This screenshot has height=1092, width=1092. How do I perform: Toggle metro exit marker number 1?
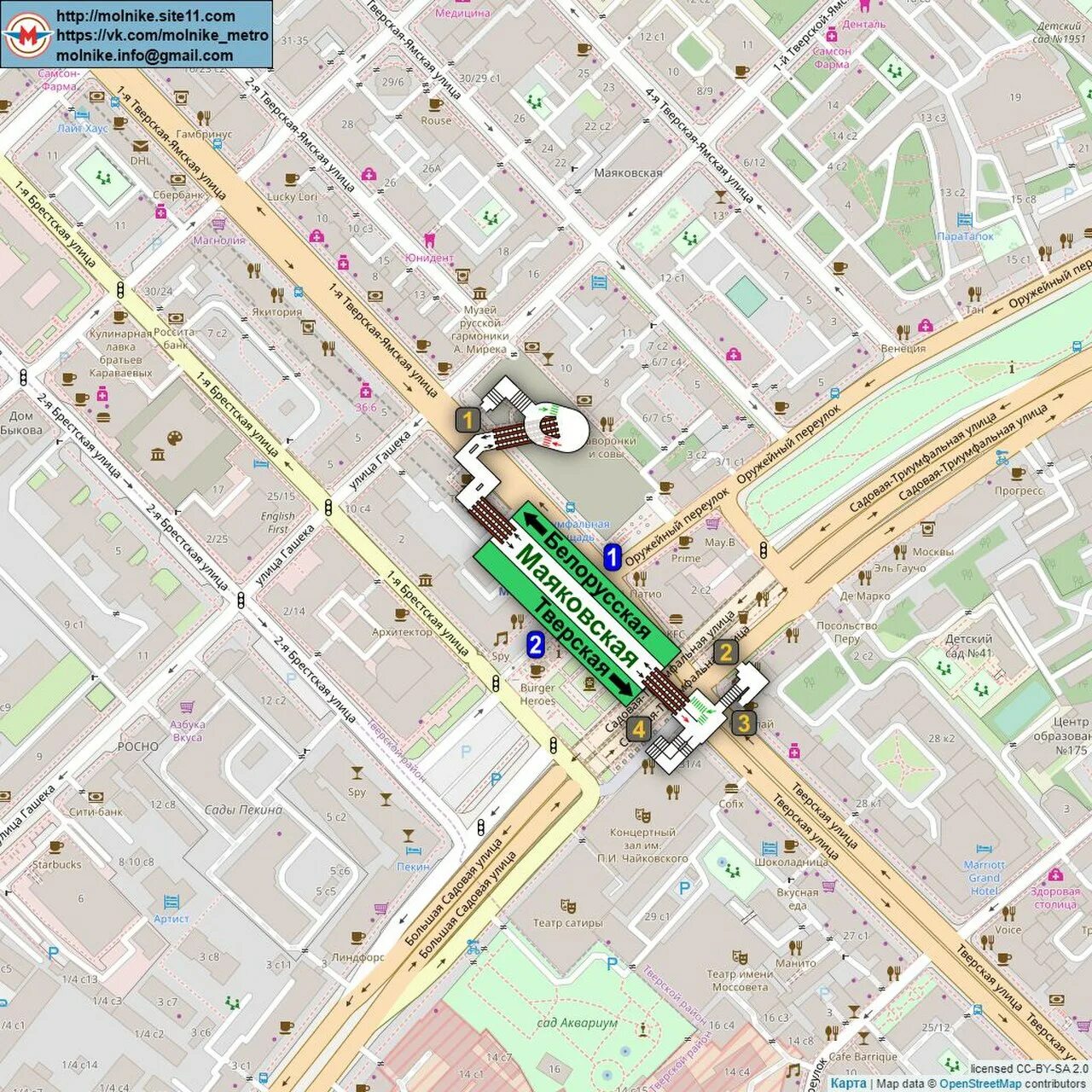[468, 419]
